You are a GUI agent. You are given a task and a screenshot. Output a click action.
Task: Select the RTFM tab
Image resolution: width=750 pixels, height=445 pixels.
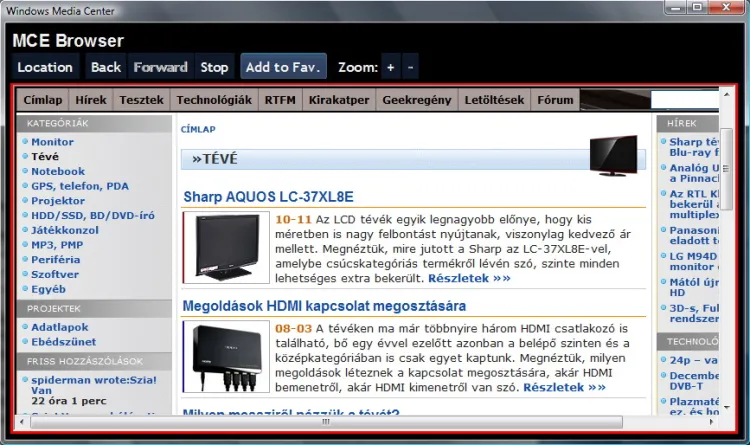point(280,100)
